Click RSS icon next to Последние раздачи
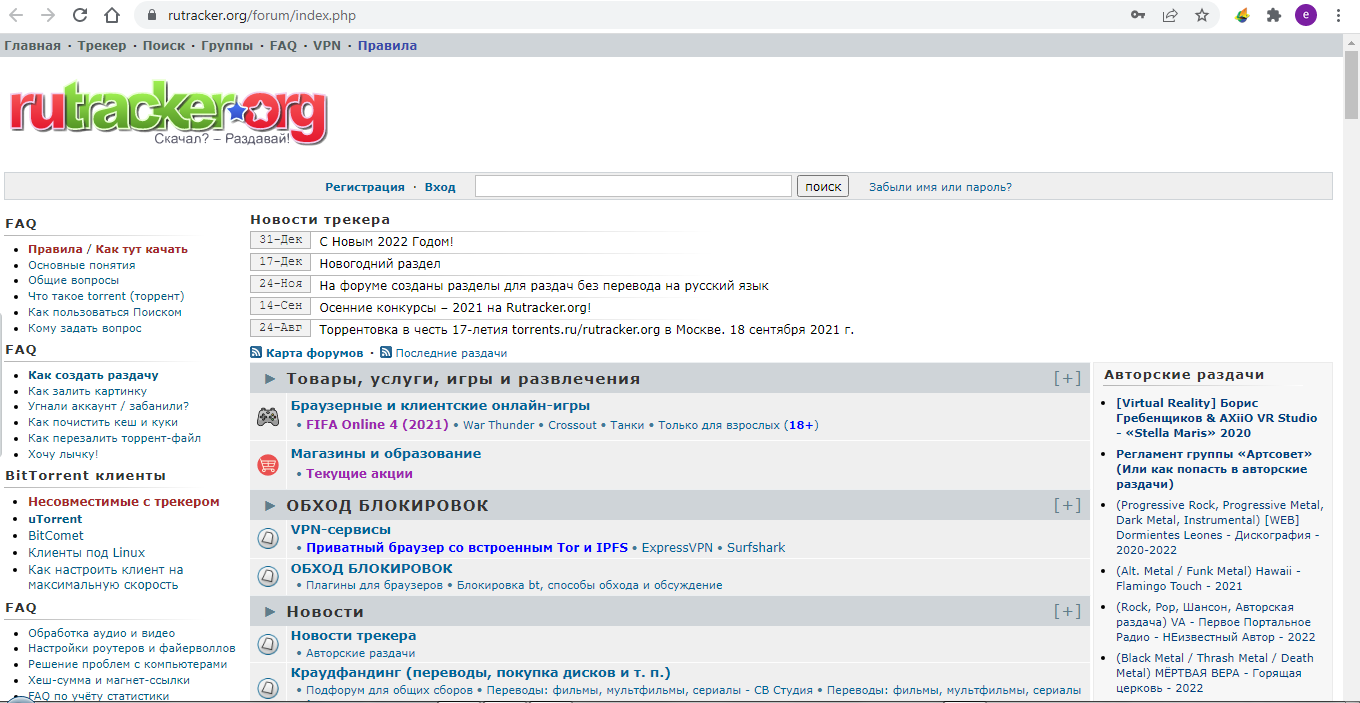 [386, 353]
